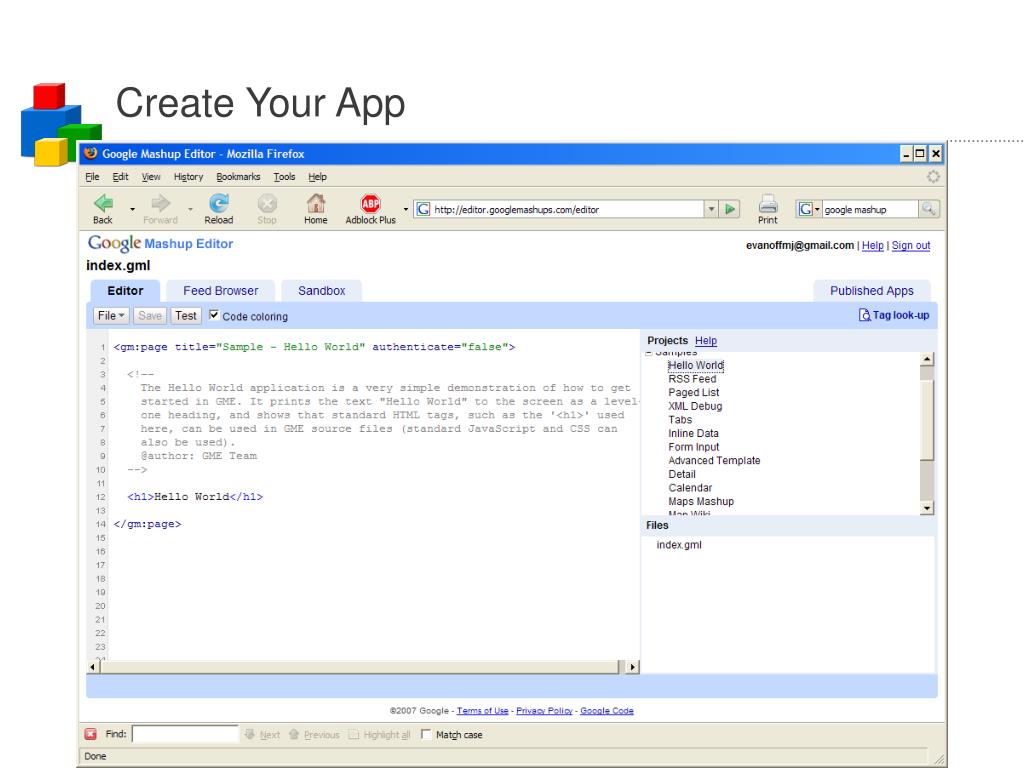Open the View menu

coord(151,177)
